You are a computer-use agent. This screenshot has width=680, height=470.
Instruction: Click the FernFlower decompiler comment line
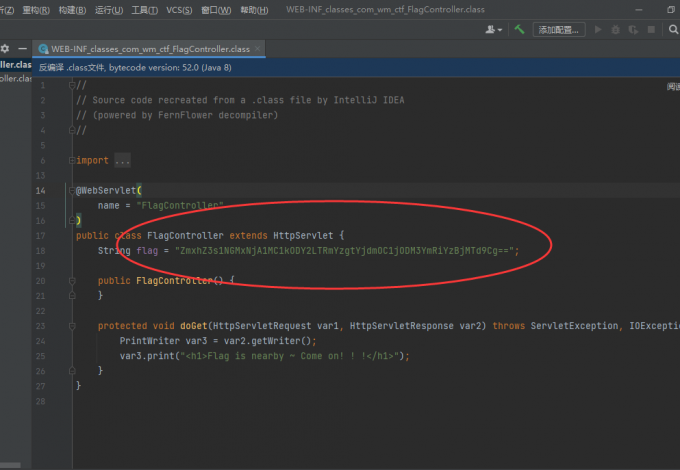177,115
